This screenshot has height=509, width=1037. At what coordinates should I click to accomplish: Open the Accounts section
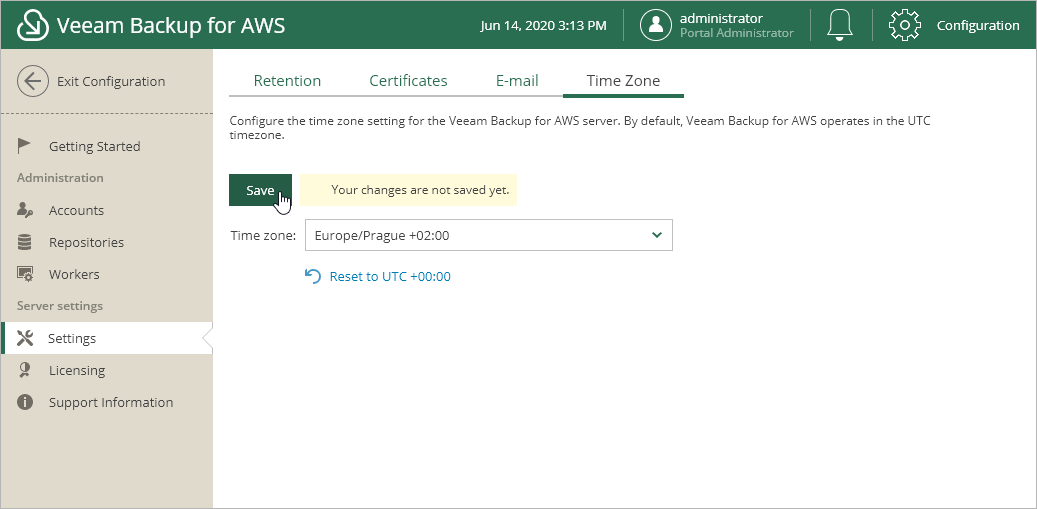tap(76, 210)
